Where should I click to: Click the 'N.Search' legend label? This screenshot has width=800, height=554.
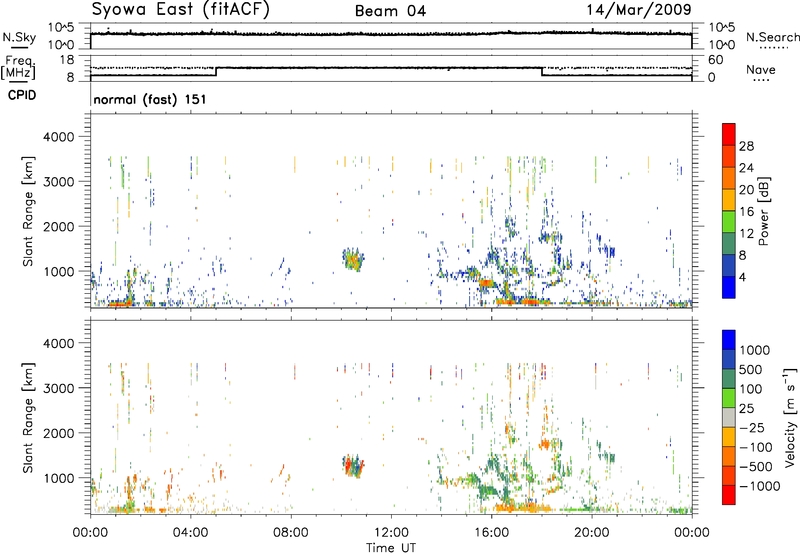[773, 37]
